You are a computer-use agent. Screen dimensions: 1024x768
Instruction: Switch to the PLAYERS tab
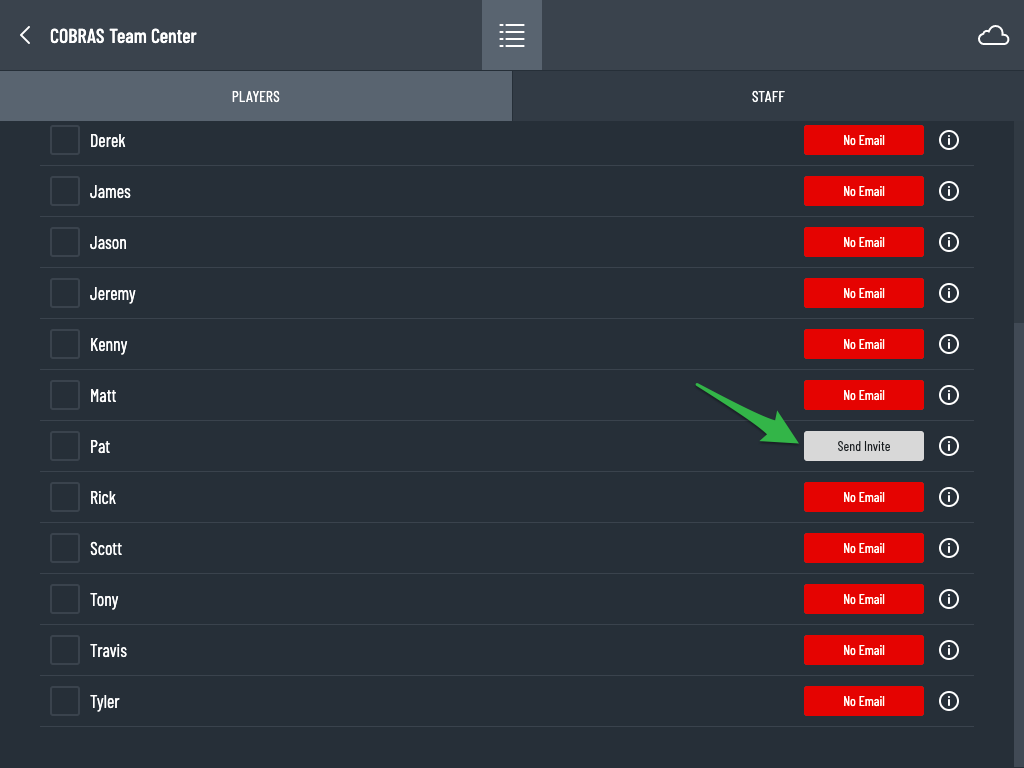coord(256,96)
